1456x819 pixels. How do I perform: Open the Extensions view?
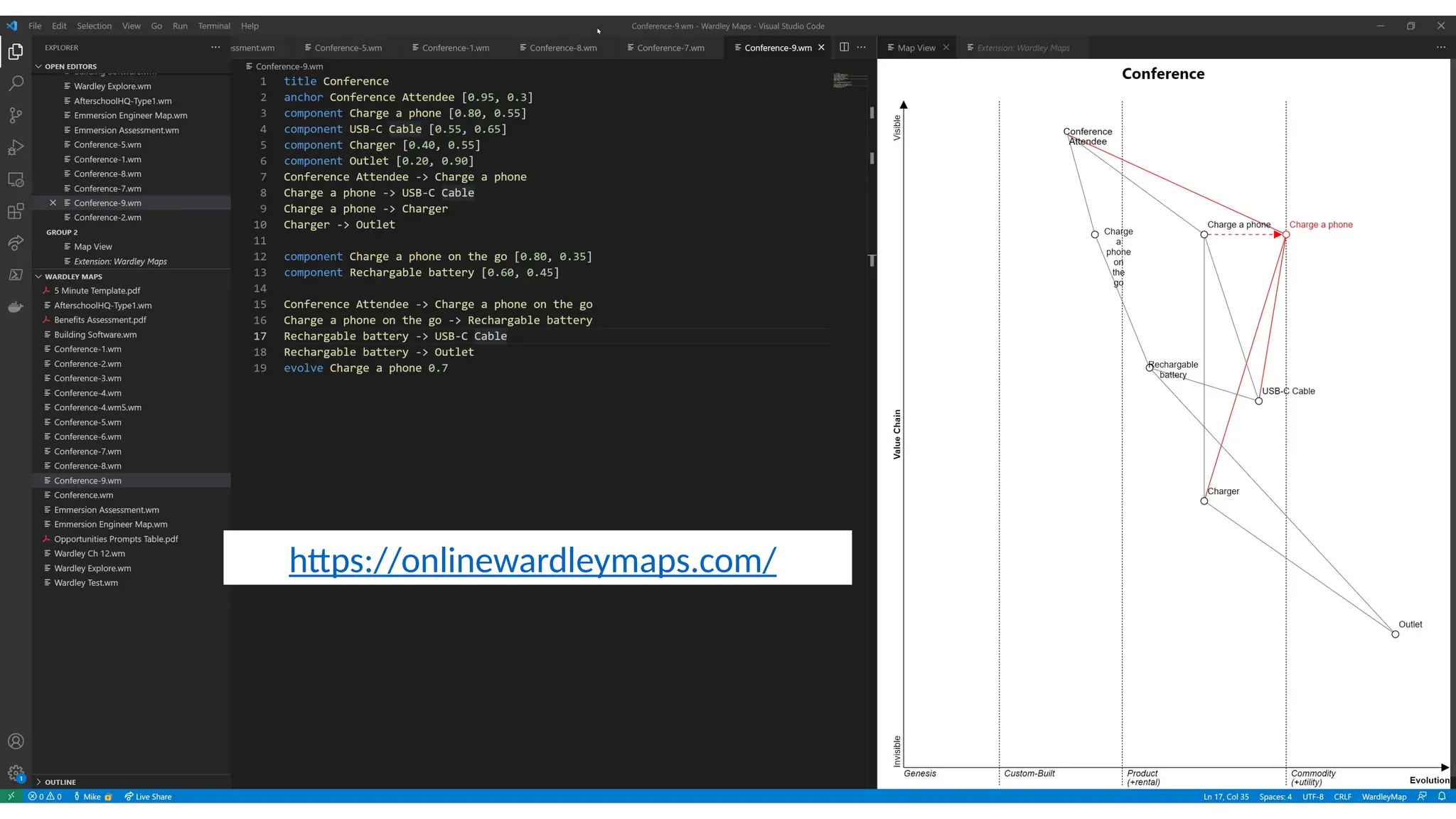[x=16, y=211]
